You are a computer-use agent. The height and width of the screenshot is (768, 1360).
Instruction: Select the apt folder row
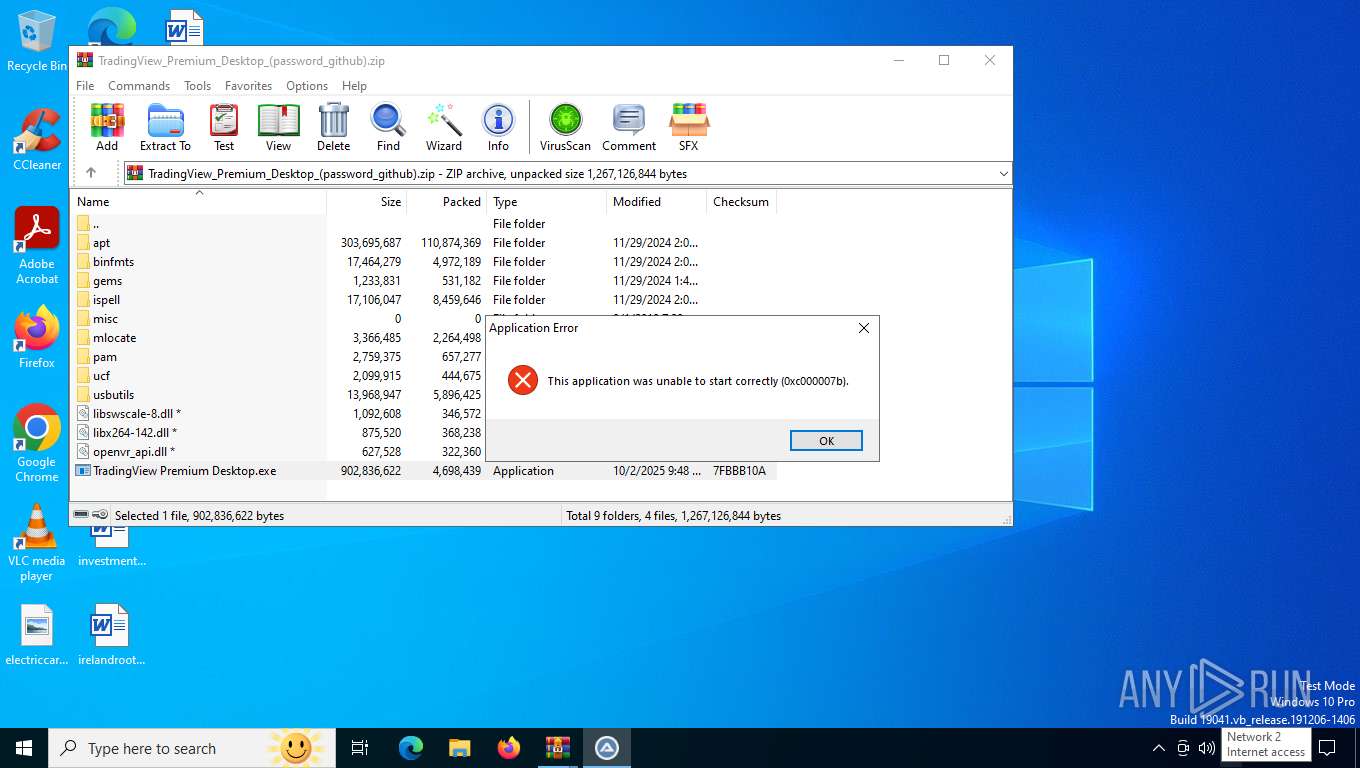click(x=425, y=243)
